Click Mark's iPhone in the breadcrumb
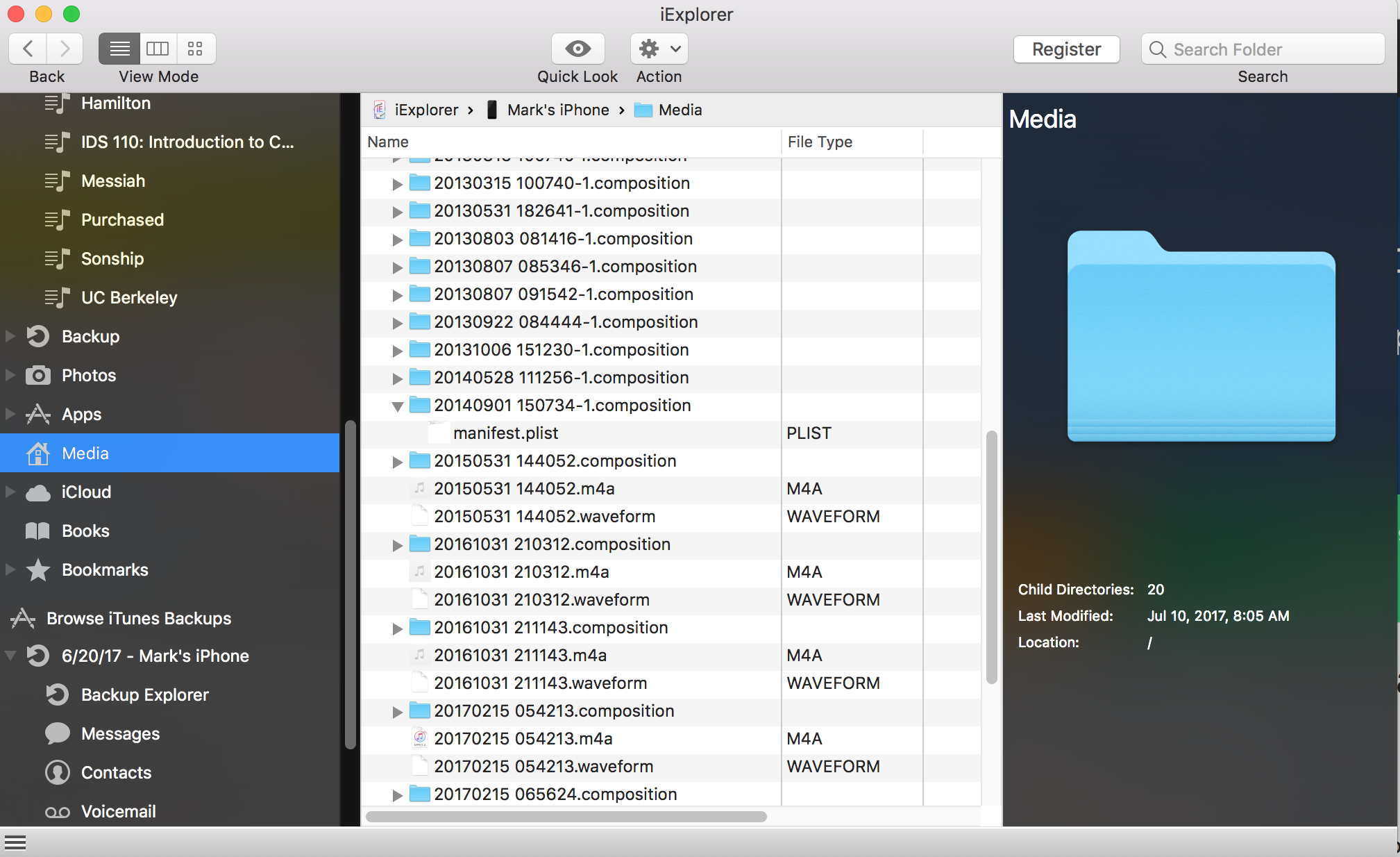The width and height of the screenshot is (1400, 857). point(557,110)
